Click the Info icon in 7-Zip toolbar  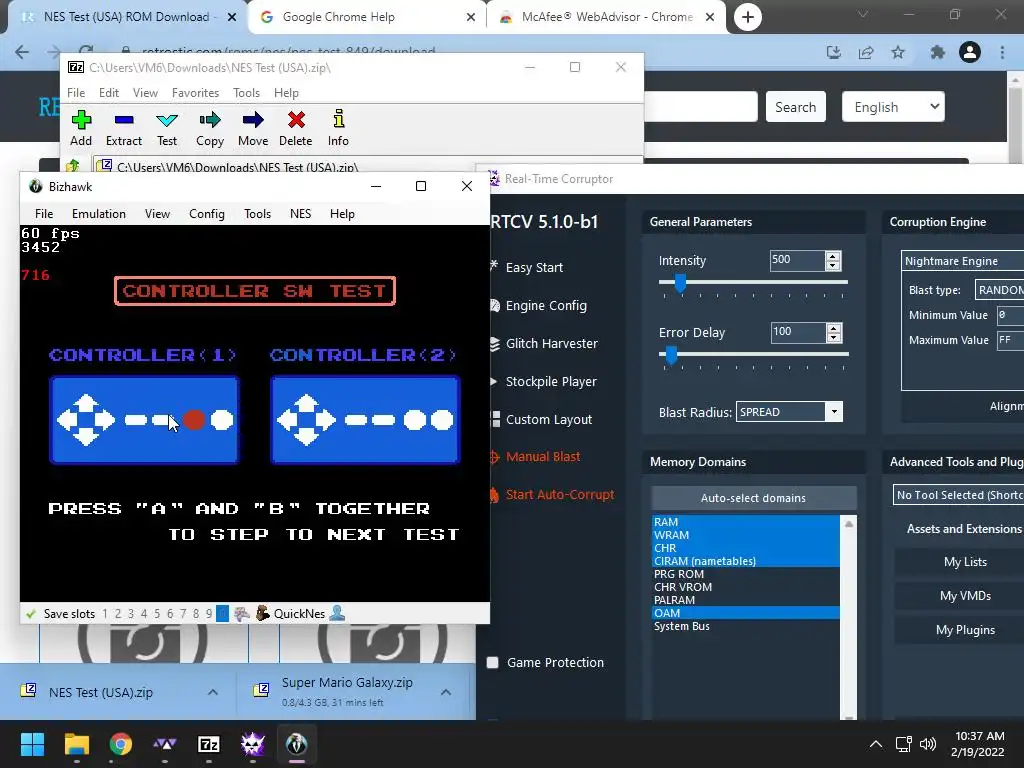click(338, 119)
